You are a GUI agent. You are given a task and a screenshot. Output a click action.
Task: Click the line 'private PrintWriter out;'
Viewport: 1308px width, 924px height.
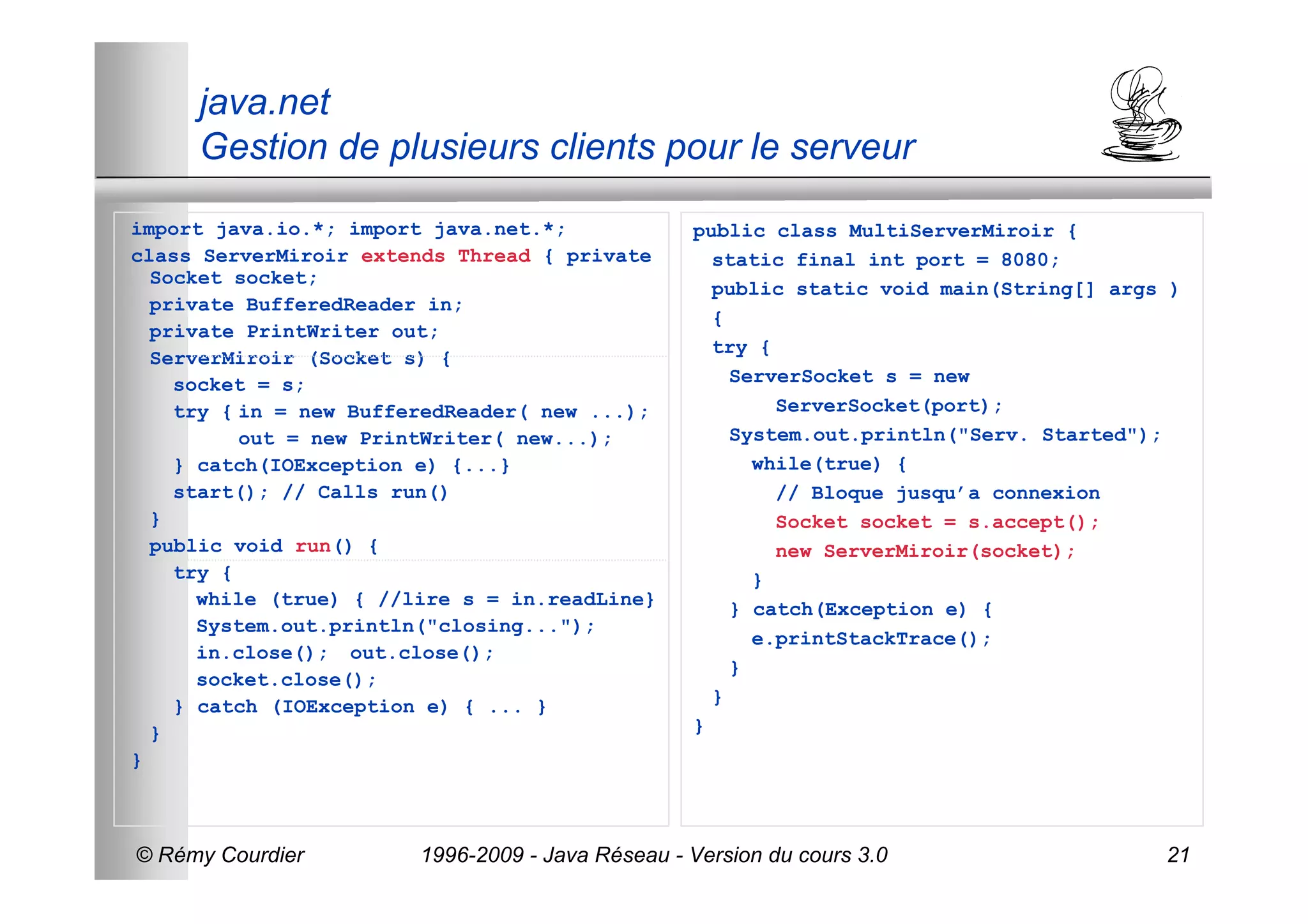[294, 331]
